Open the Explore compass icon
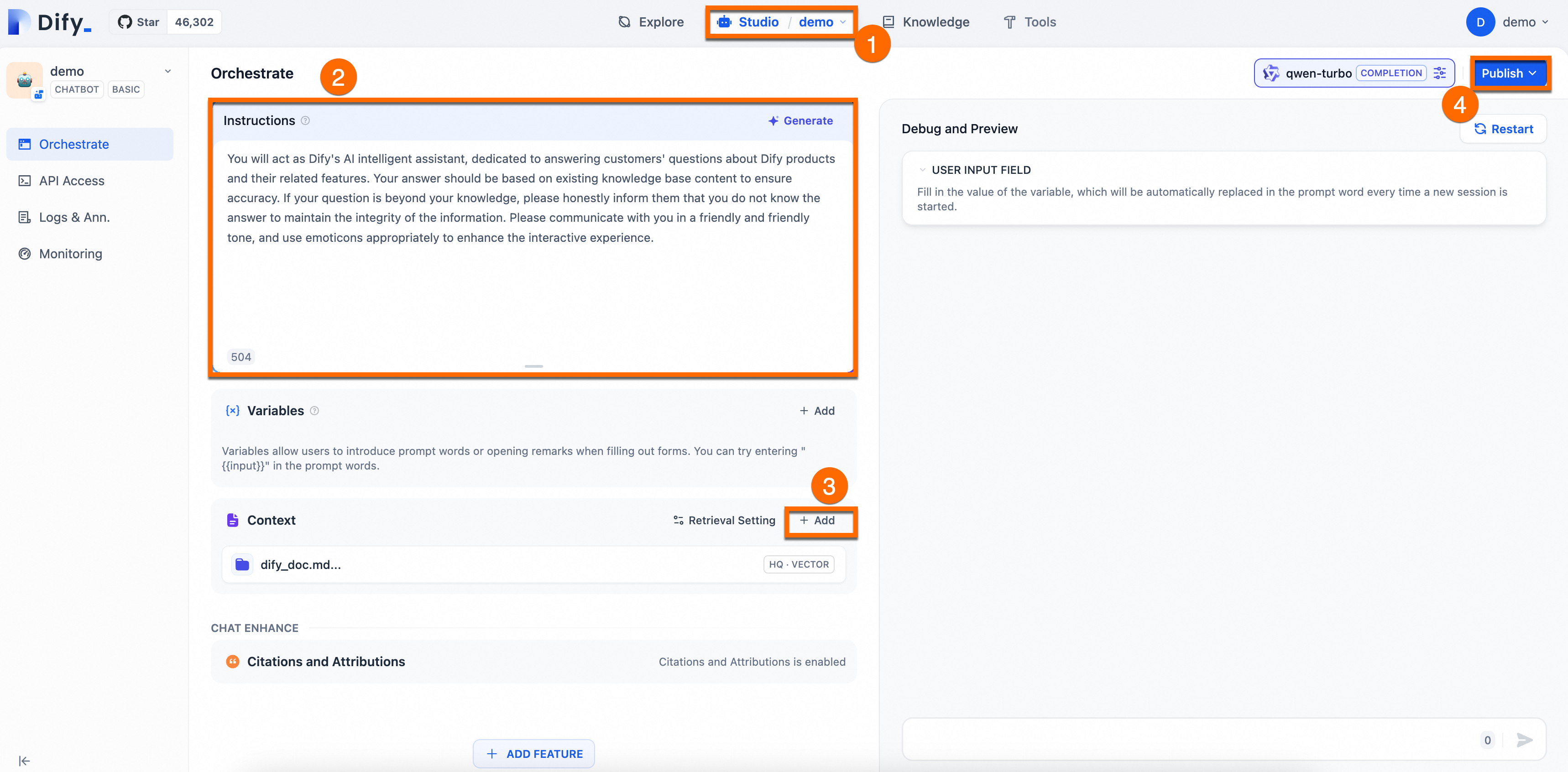This screenshot has width=1568, height=772. 625,22
